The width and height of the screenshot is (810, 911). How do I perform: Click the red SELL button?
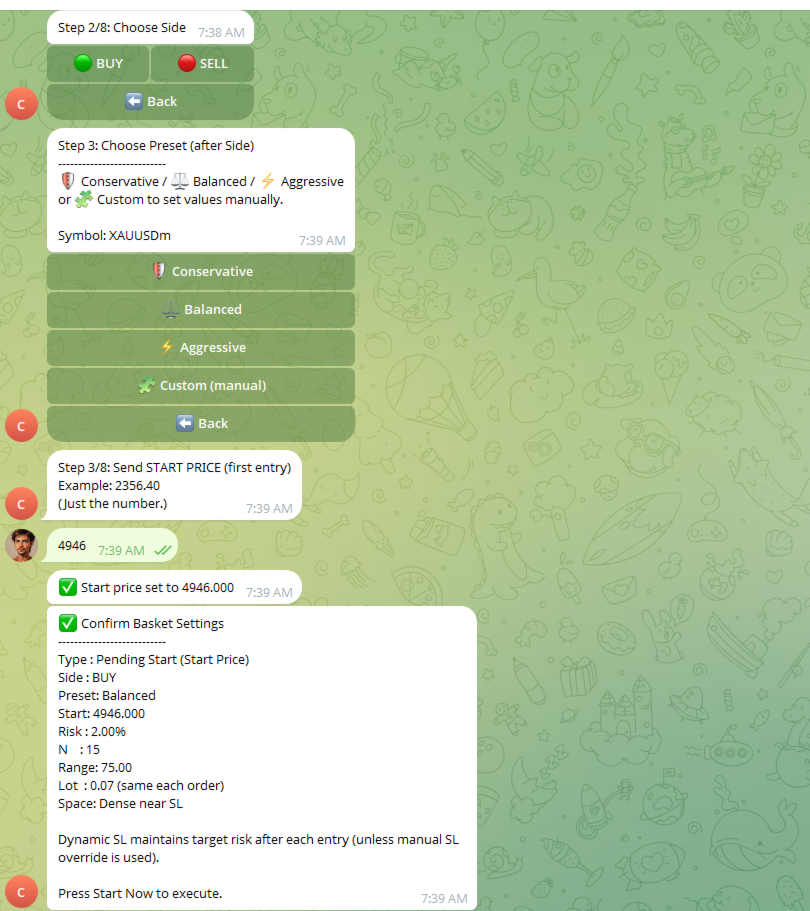click(202, 63)
